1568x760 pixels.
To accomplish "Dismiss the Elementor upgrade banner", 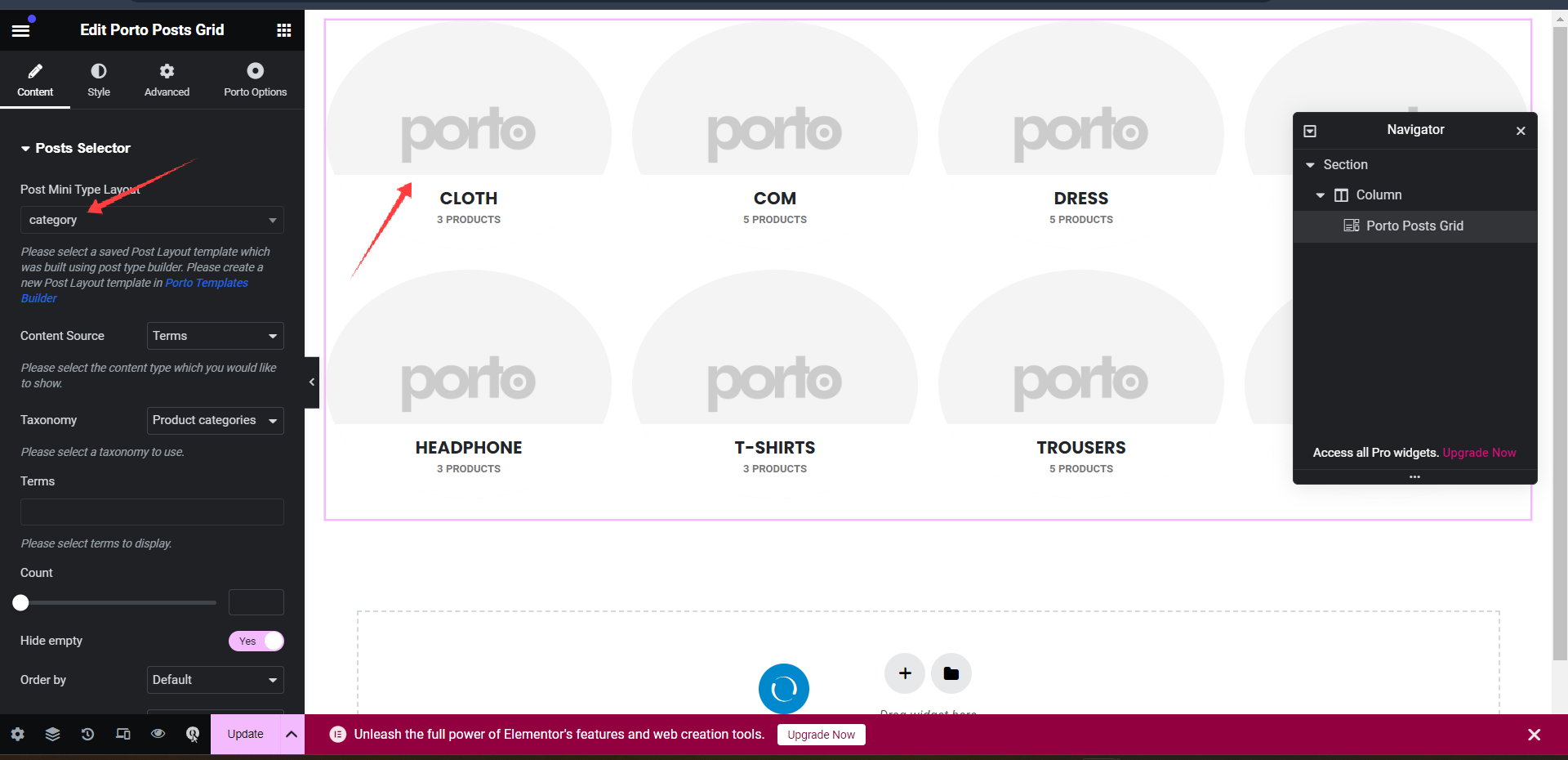I will [x=1534, y=735].
